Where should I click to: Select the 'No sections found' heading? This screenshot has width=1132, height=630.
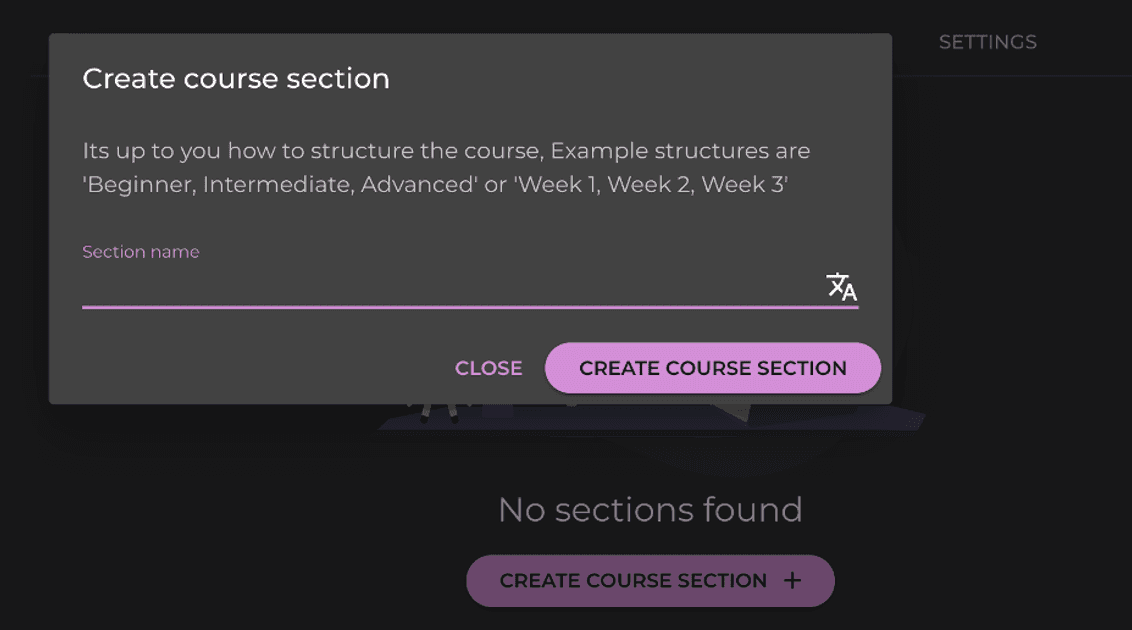650,509
